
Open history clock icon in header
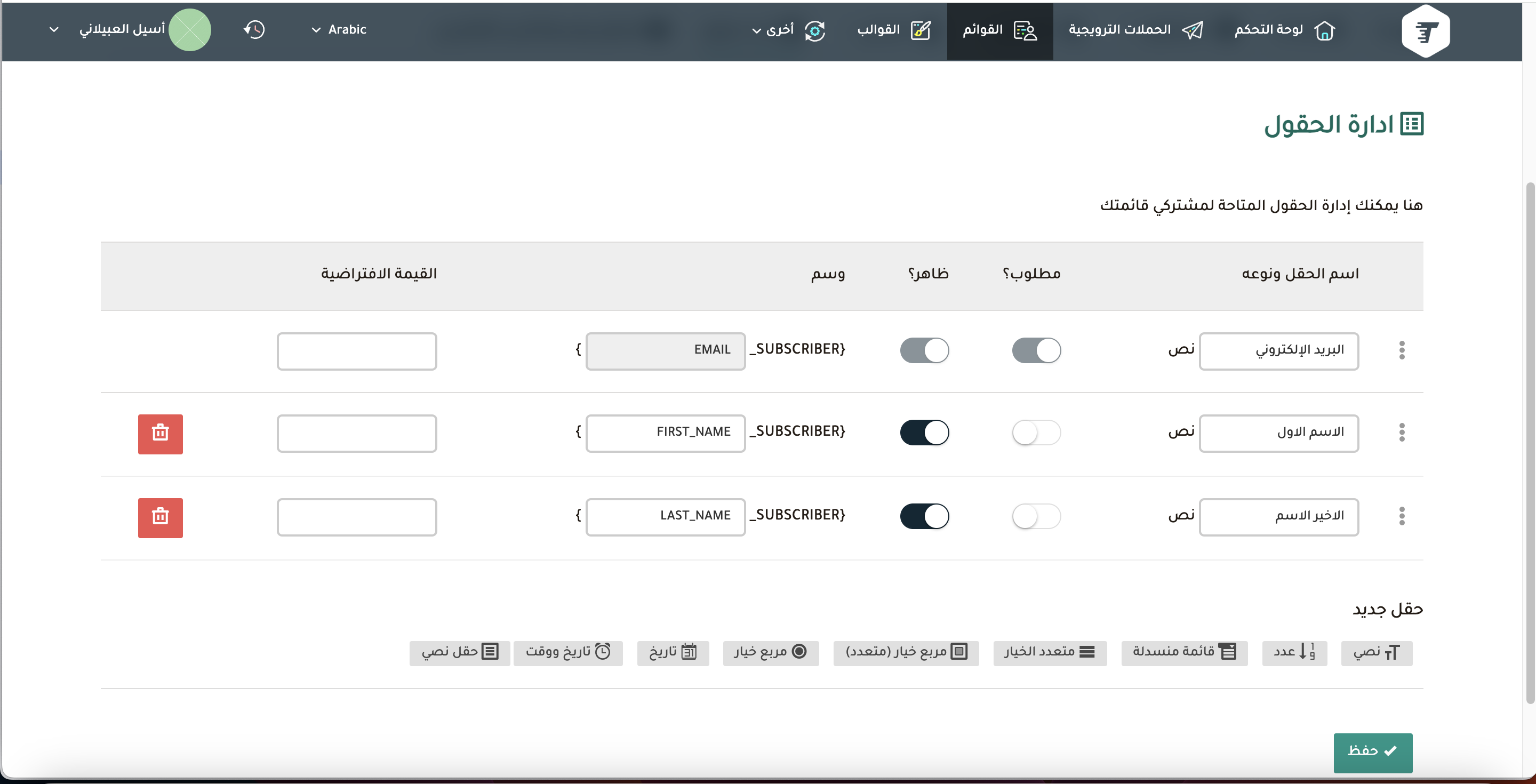tap(254, 29)
